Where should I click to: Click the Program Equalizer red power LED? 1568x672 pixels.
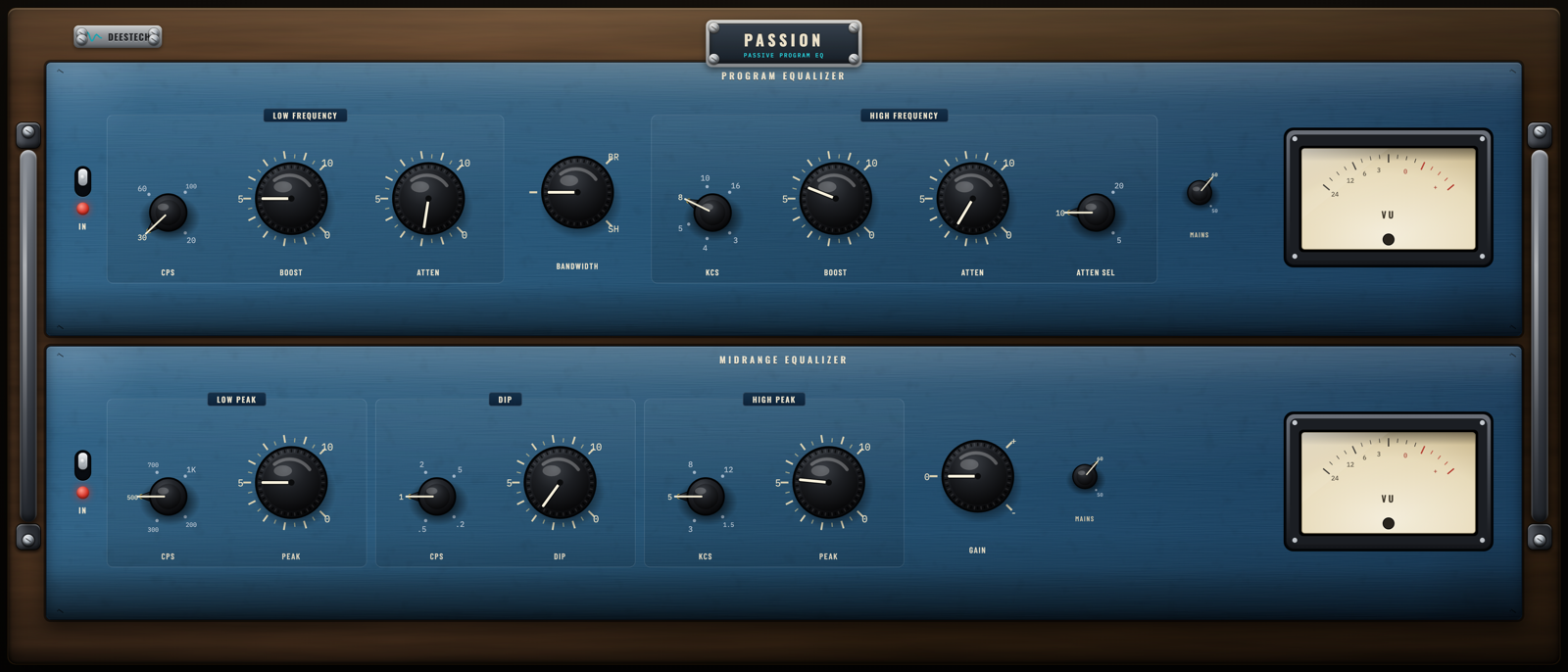tap(82, 209)
